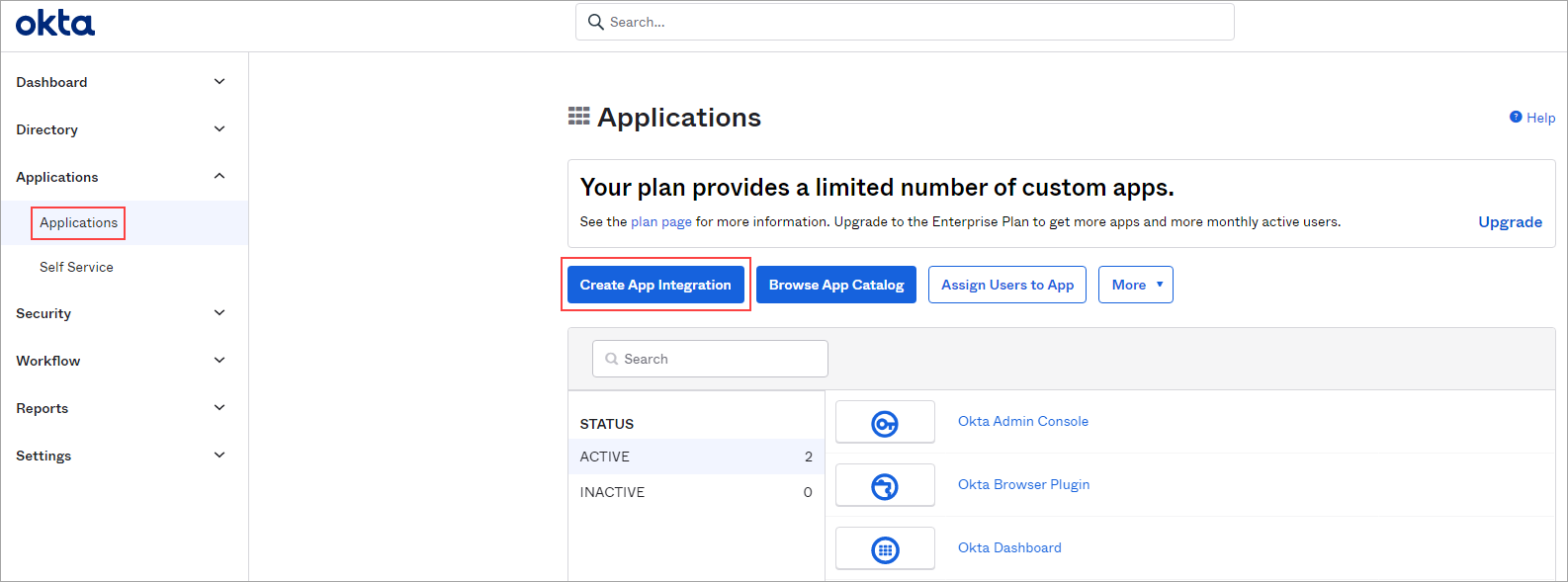Screen dimensions: 1568x582
Task: Open Okta Browser Plugin link
Action: click(x=1023, y=484)
